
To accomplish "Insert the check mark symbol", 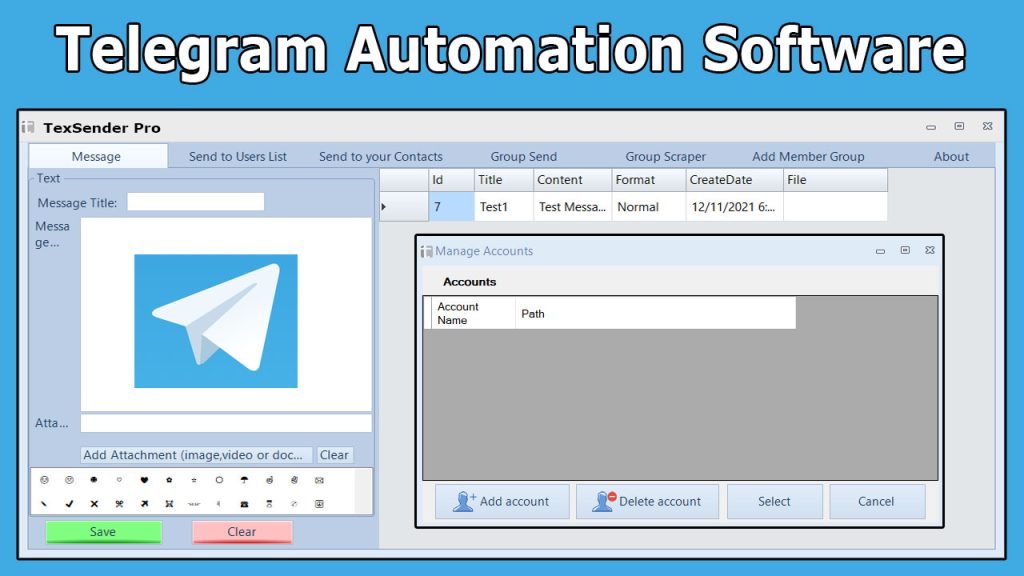I will pos(69,504).
